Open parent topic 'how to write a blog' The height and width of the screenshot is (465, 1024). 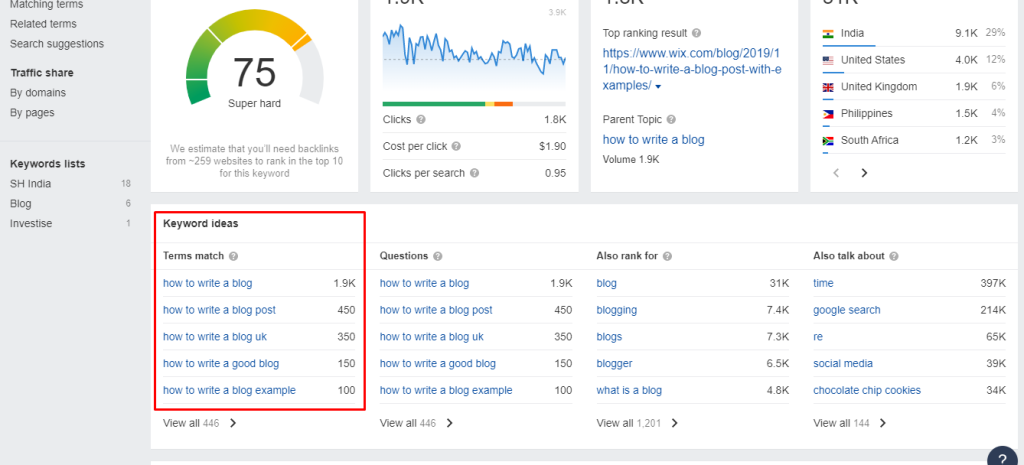pos(653,140)
